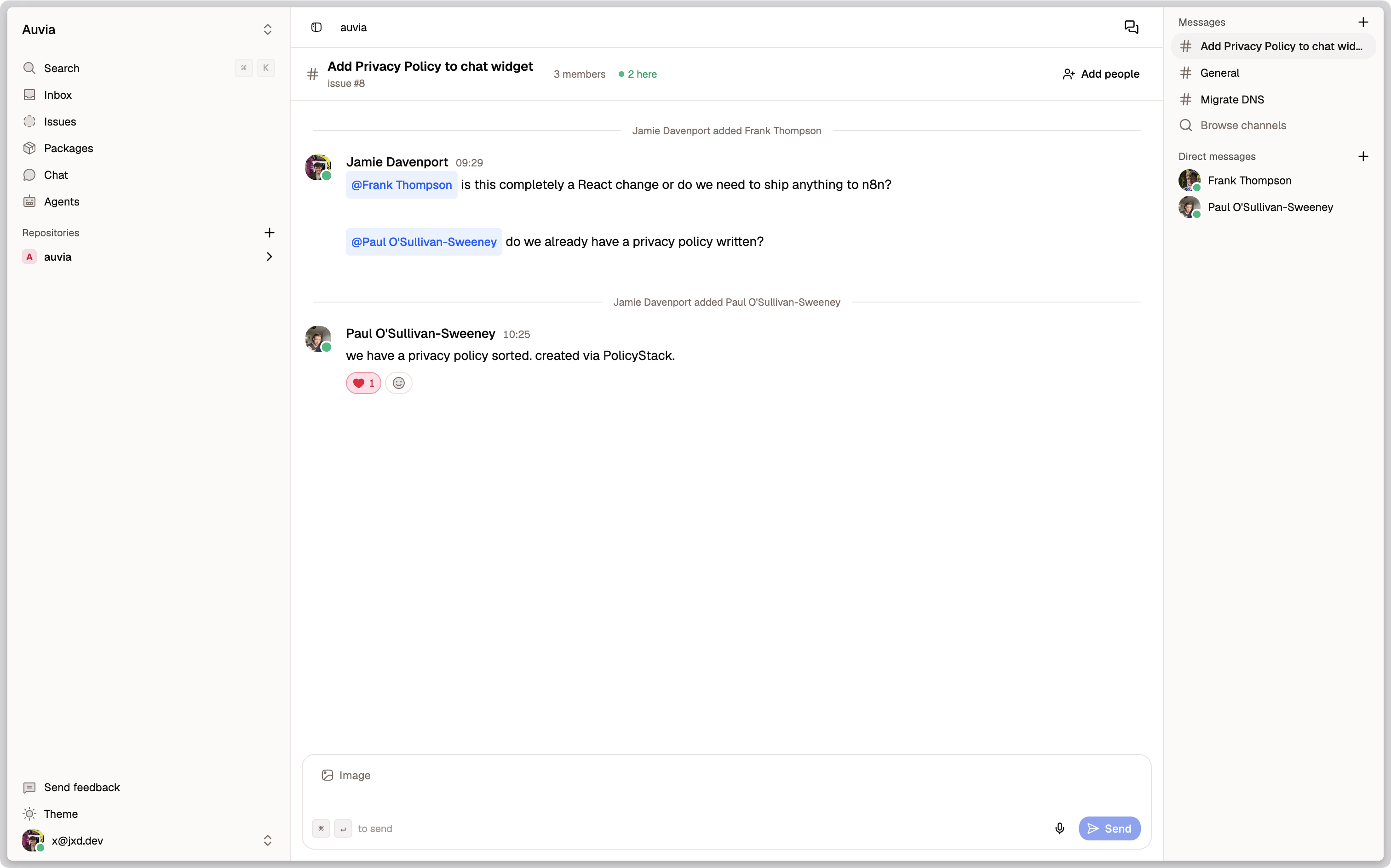Click timestamp 09:29 on Jamie's message
This screenshot has width=1391, height=868.
click(x=469, y=163)
